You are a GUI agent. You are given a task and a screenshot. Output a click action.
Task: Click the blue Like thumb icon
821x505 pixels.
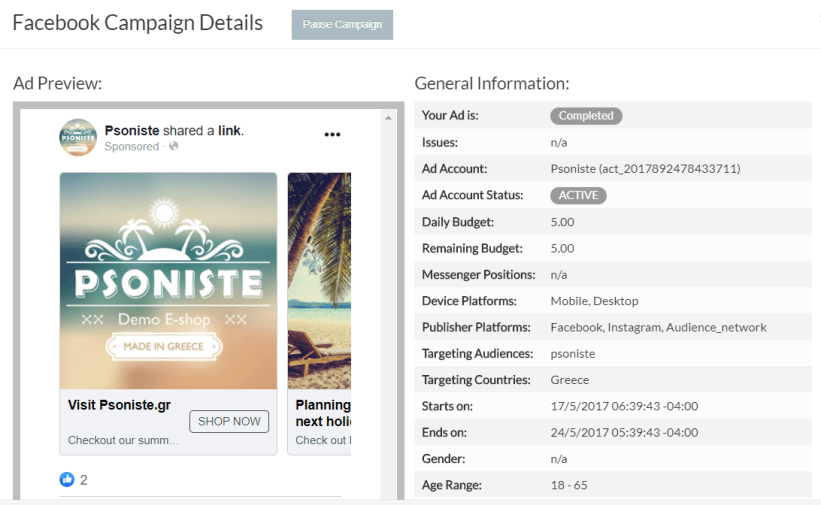pos(66,479)
